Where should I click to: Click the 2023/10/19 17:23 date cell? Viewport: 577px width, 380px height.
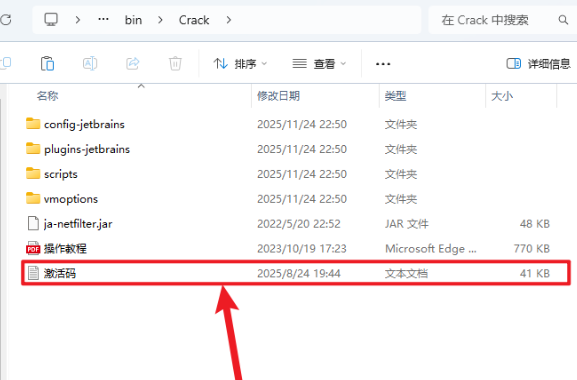[302, 249]
